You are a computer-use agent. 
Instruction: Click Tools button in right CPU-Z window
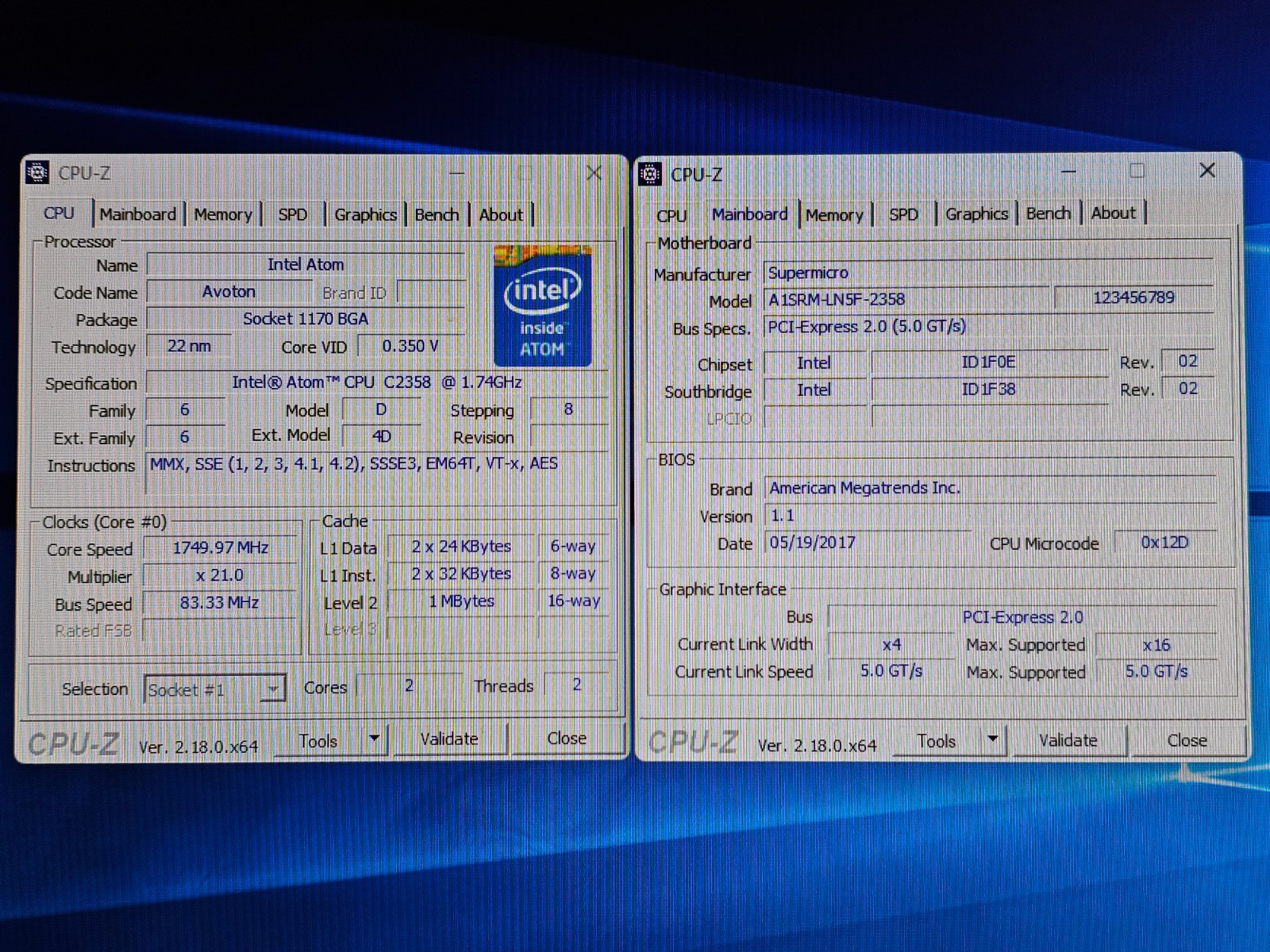point(937,740)
